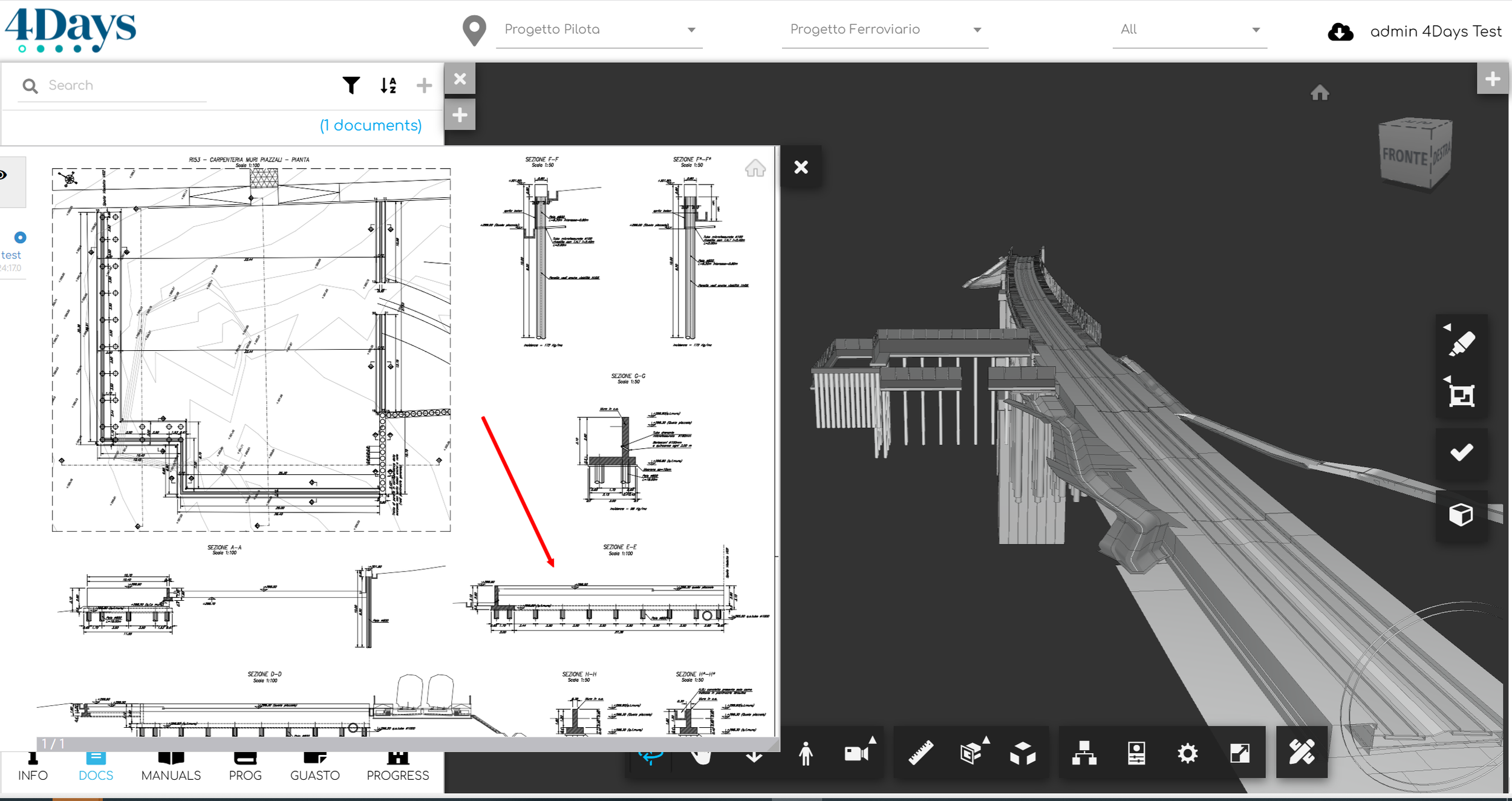Open the Section analysis tool

tap(971, 753)
